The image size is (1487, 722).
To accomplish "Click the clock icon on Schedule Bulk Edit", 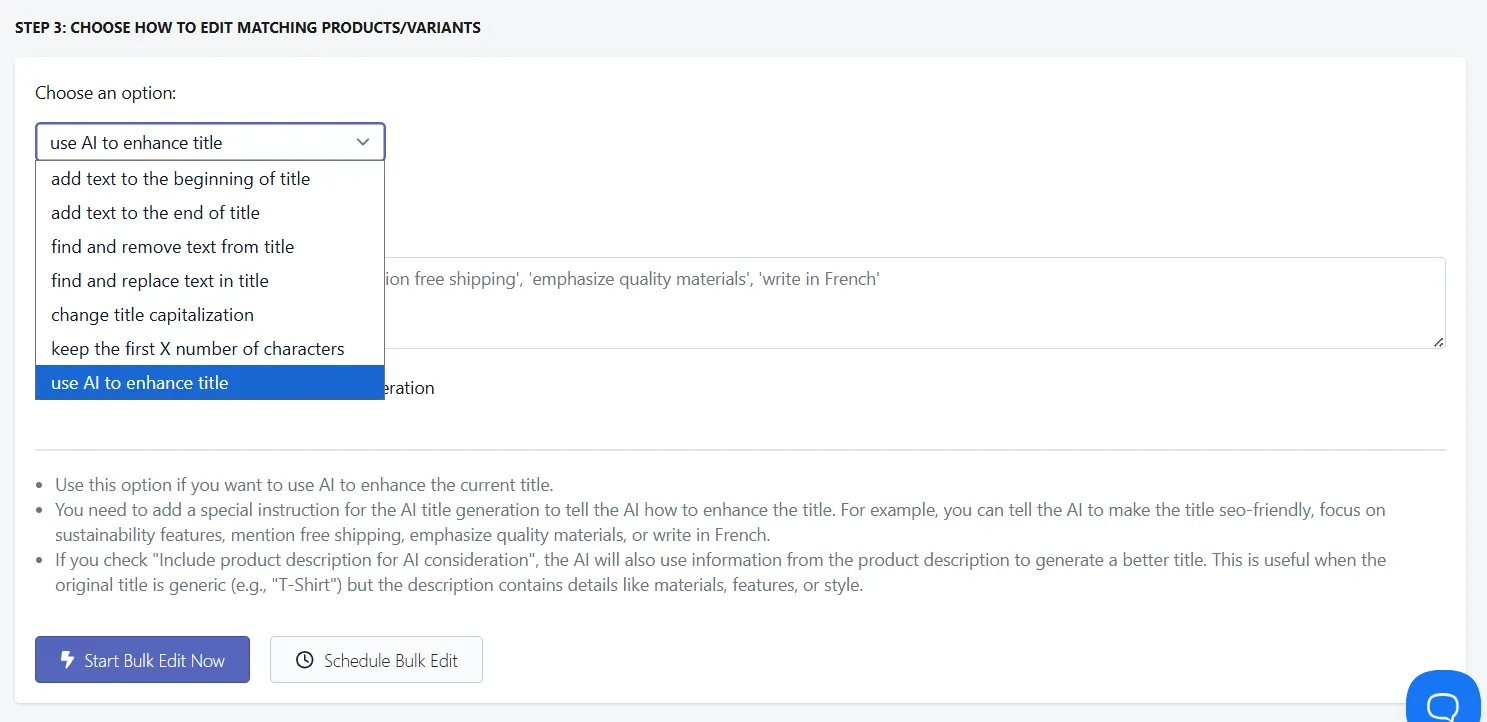I will tap(305, 660).
